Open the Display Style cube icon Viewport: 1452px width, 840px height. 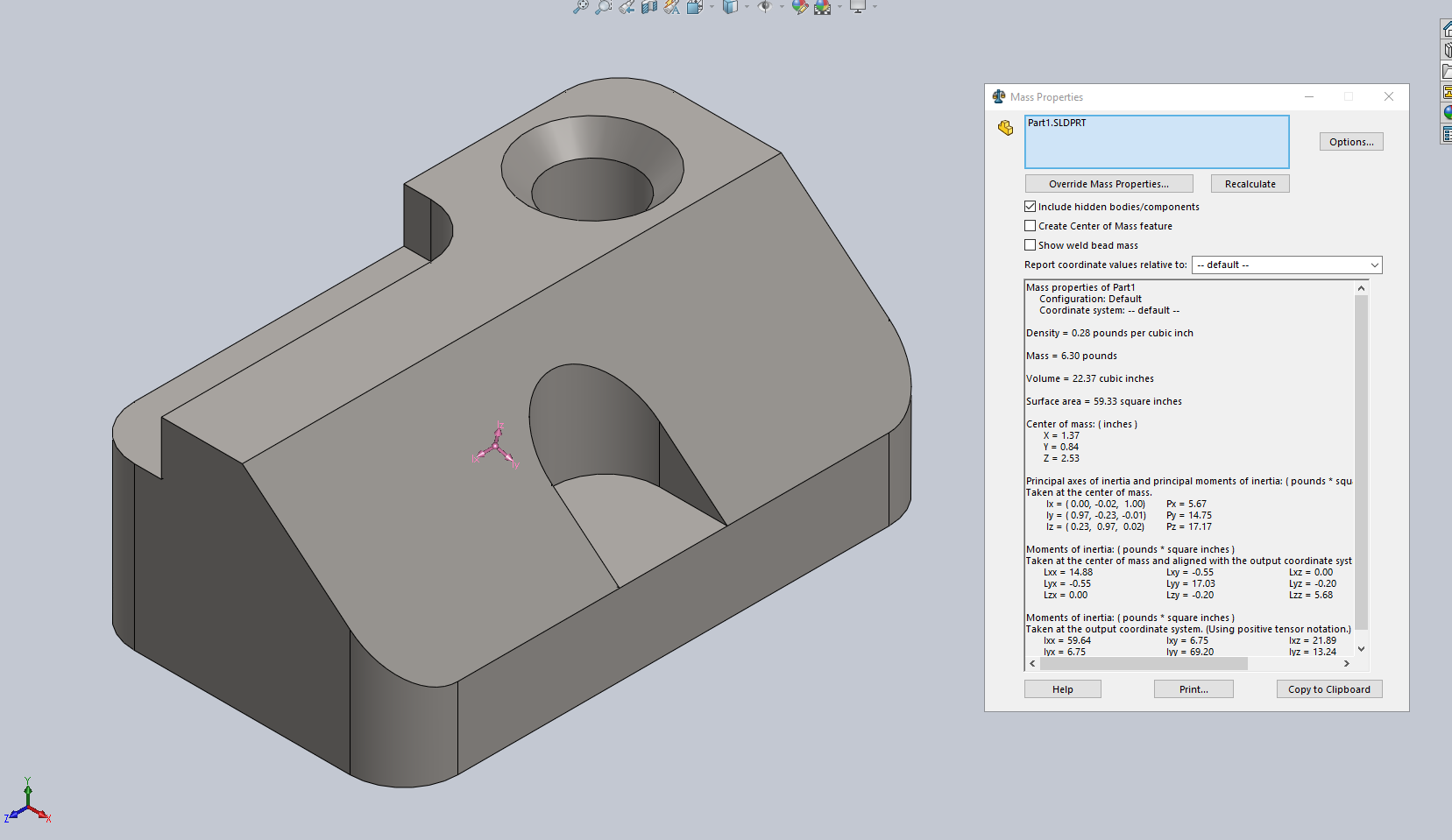tap(729, 7)
